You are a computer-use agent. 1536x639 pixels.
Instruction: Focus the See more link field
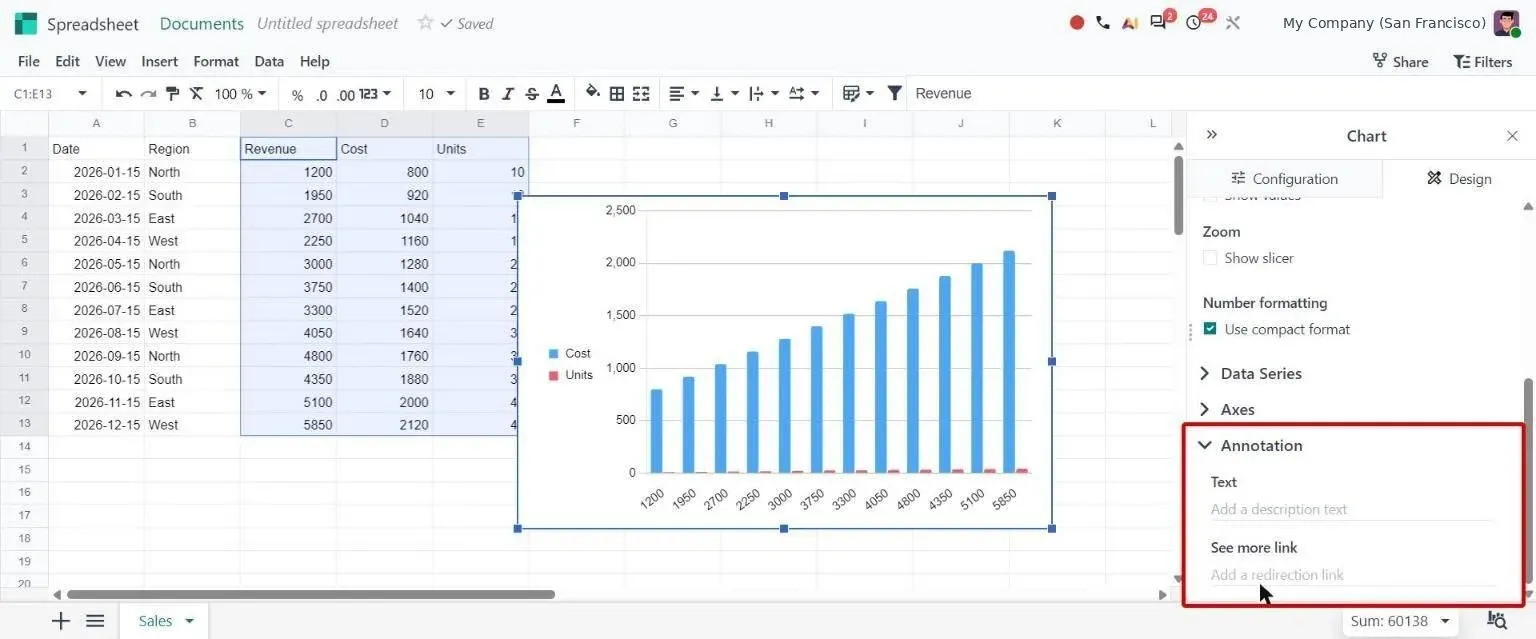[1352, 575]
